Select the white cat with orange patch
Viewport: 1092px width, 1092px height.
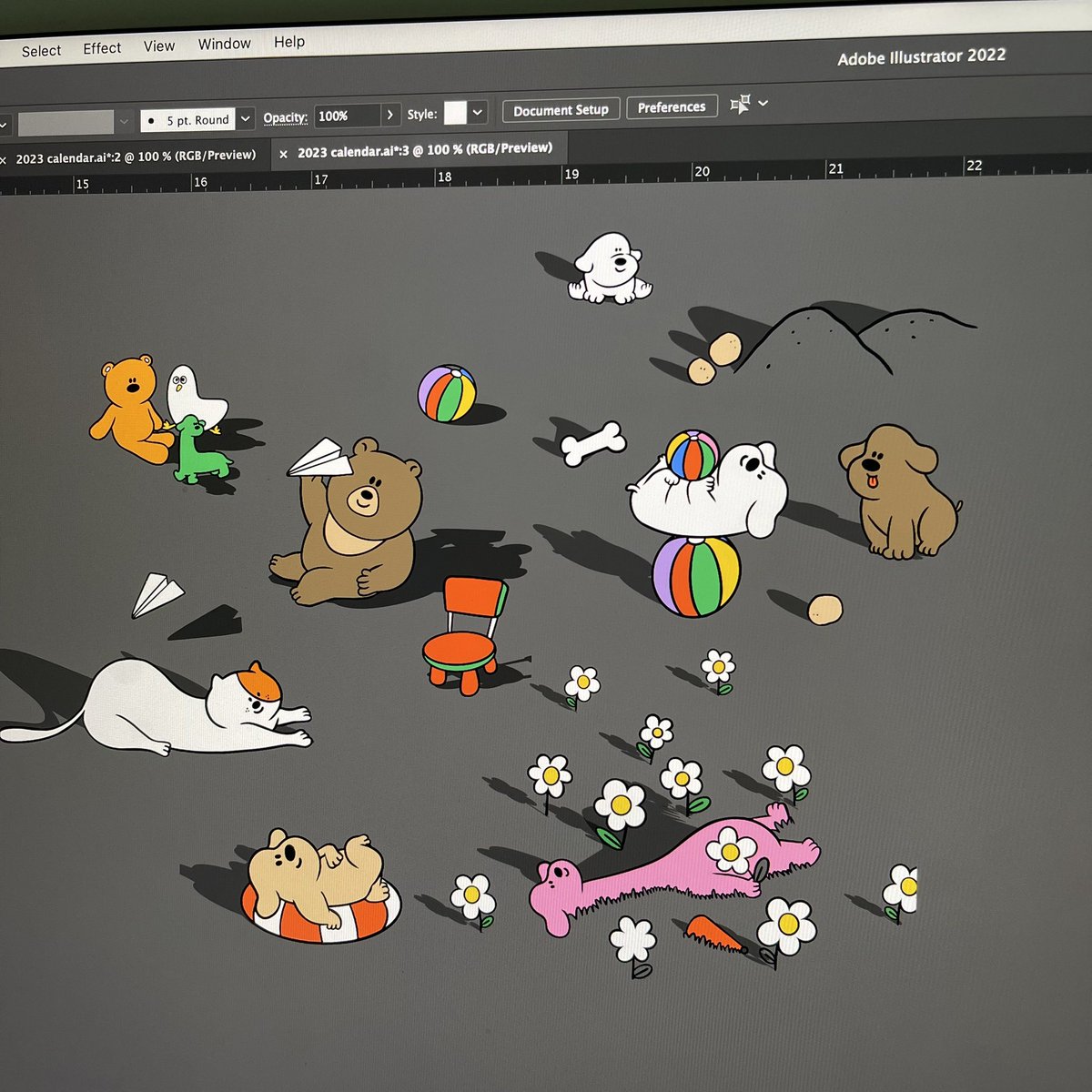159,708
